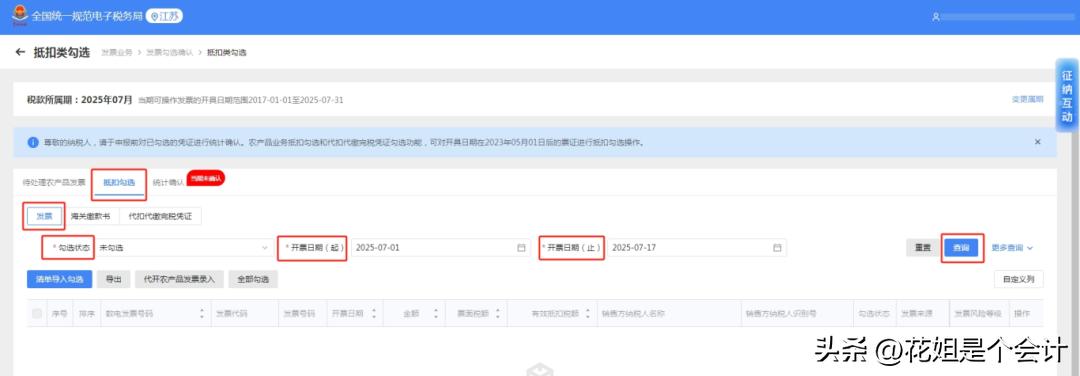This screenshot has height=376, width=1080.
Task: Switch to the 待处理农产品发票 tab
Action: pyautogui.click(x=54, y=182)
